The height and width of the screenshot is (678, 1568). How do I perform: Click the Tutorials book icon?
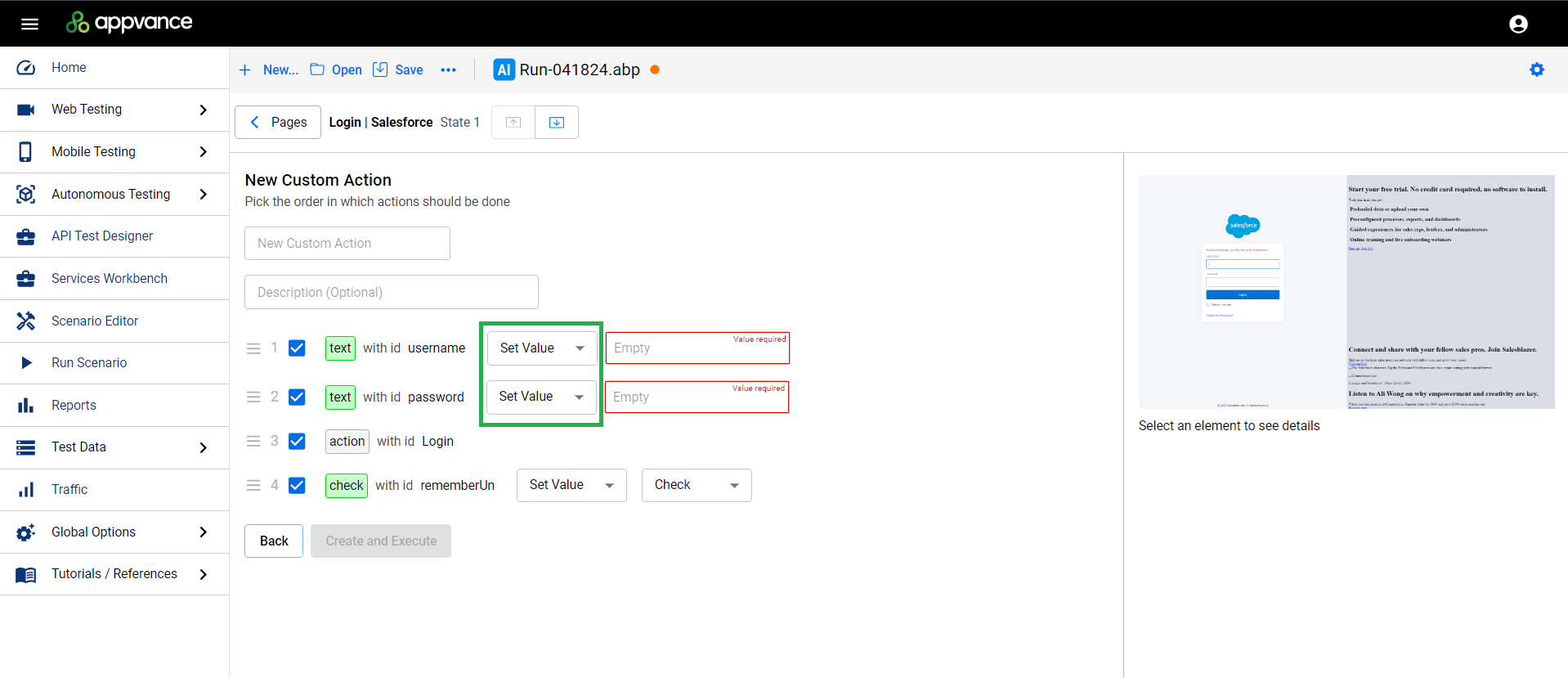pyautogui.click(x=26, y=575)
